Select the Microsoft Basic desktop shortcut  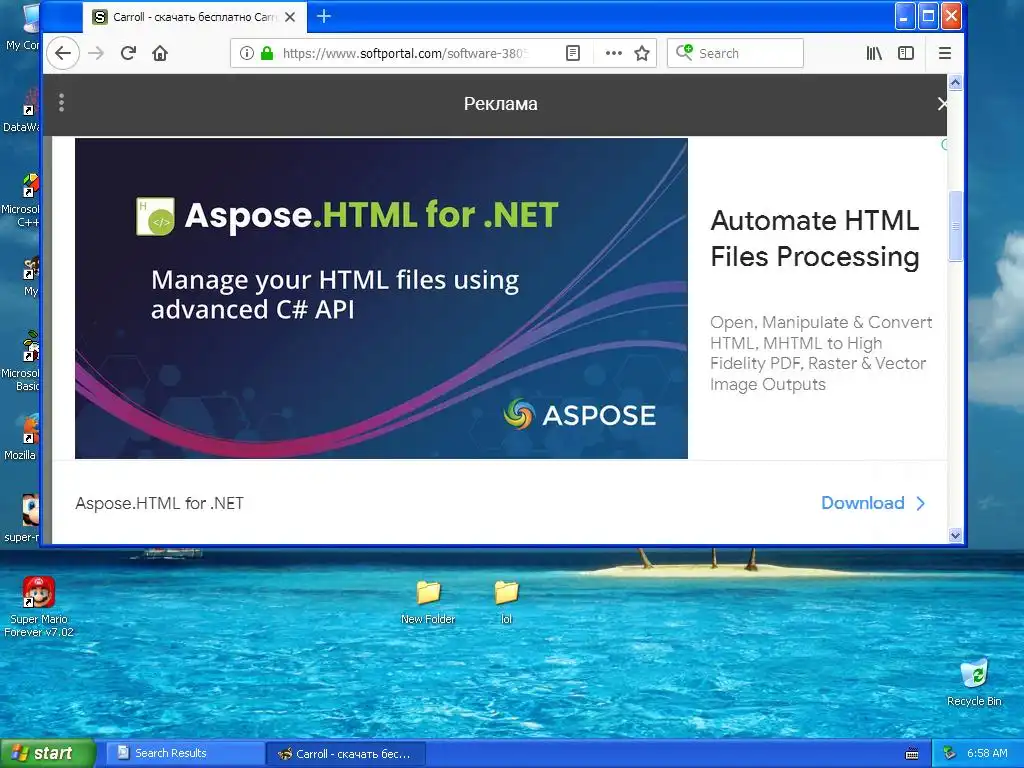23,361
